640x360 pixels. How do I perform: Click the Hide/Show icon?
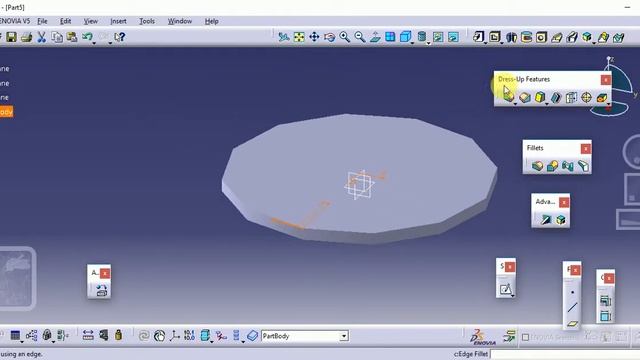(x=438, y=37)
